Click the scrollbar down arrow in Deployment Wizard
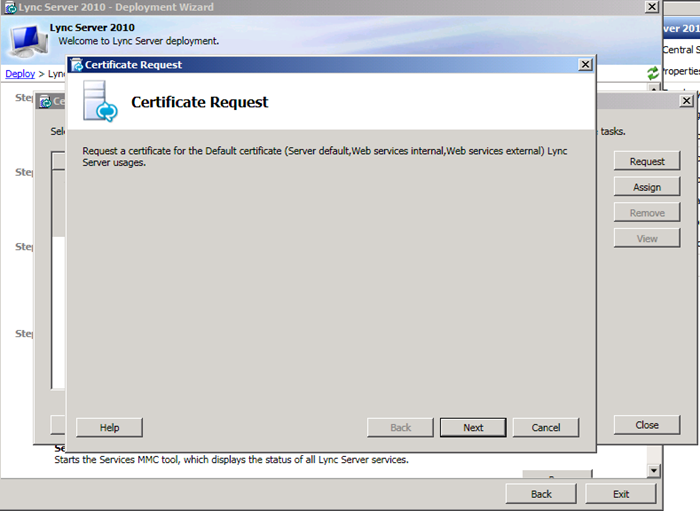This screenshot has width=700, height=511. [x=654, y=470]
